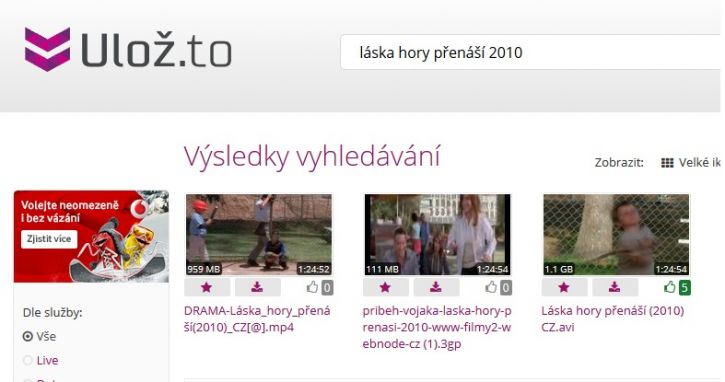Open the 1:24:52 video thumbnail
This screenshot has width=725, height=382.
coord(258,234)
